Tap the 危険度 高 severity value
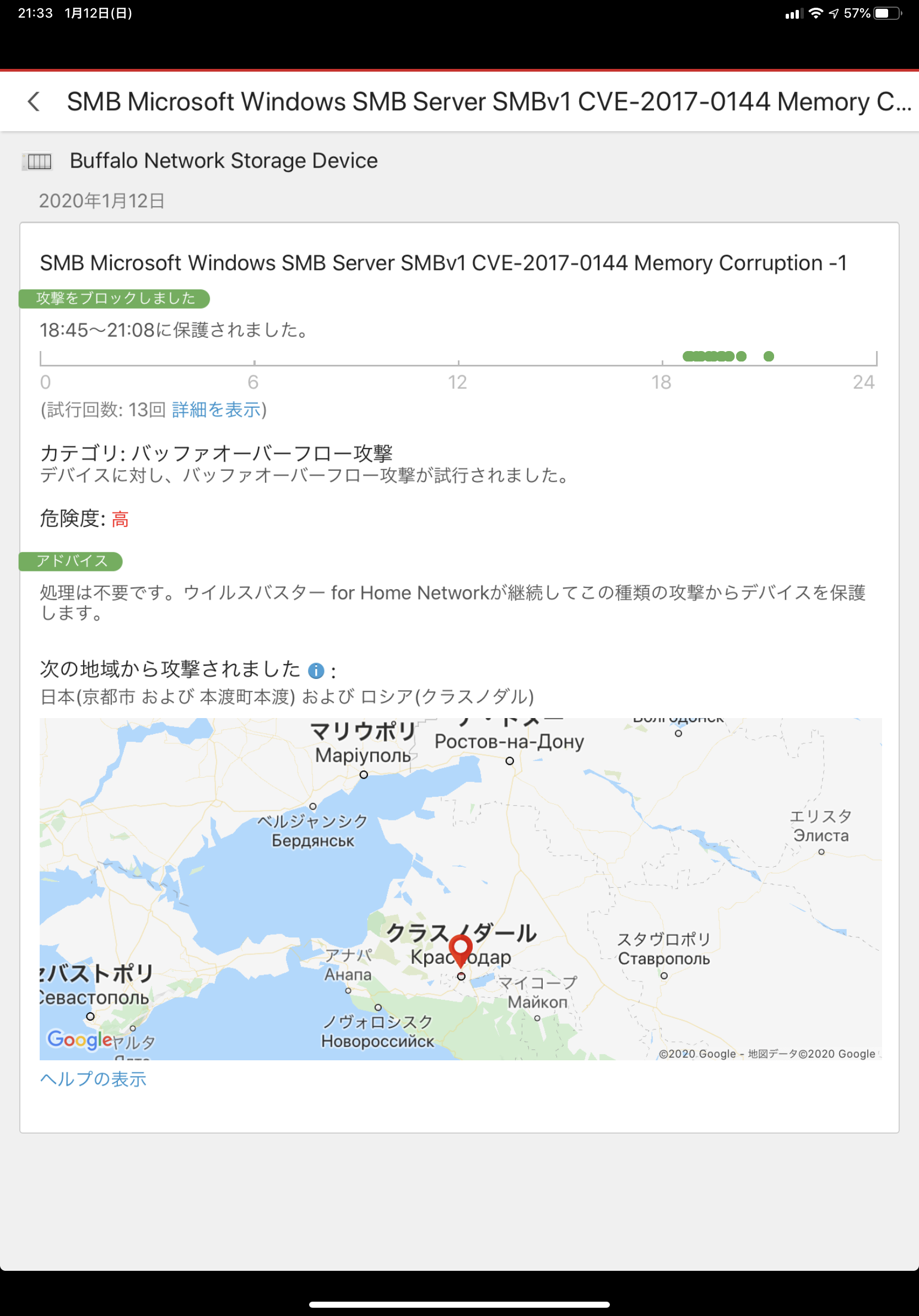The width and height of the screenshot is (919, 1316). 120,519
